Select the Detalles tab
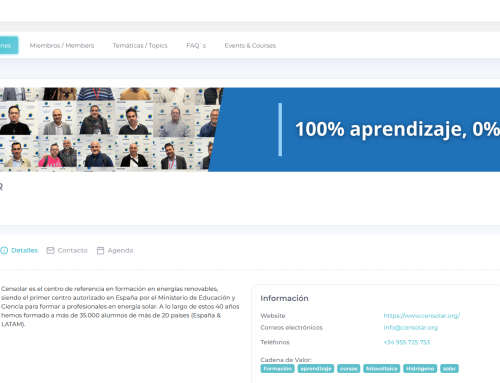Screen dimensions: 500x383 point(19,250)
